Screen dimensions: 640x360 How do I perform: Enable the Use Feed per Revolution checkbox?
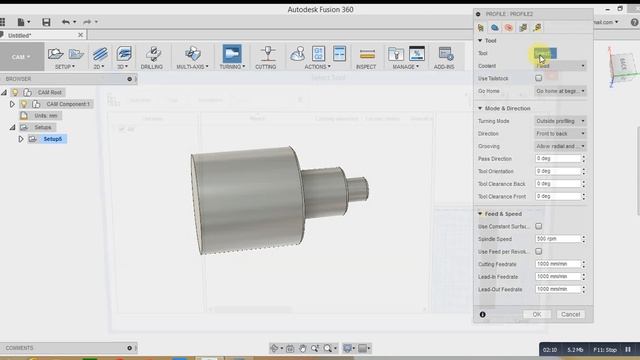pyautogui.click(x=538, y=251)
